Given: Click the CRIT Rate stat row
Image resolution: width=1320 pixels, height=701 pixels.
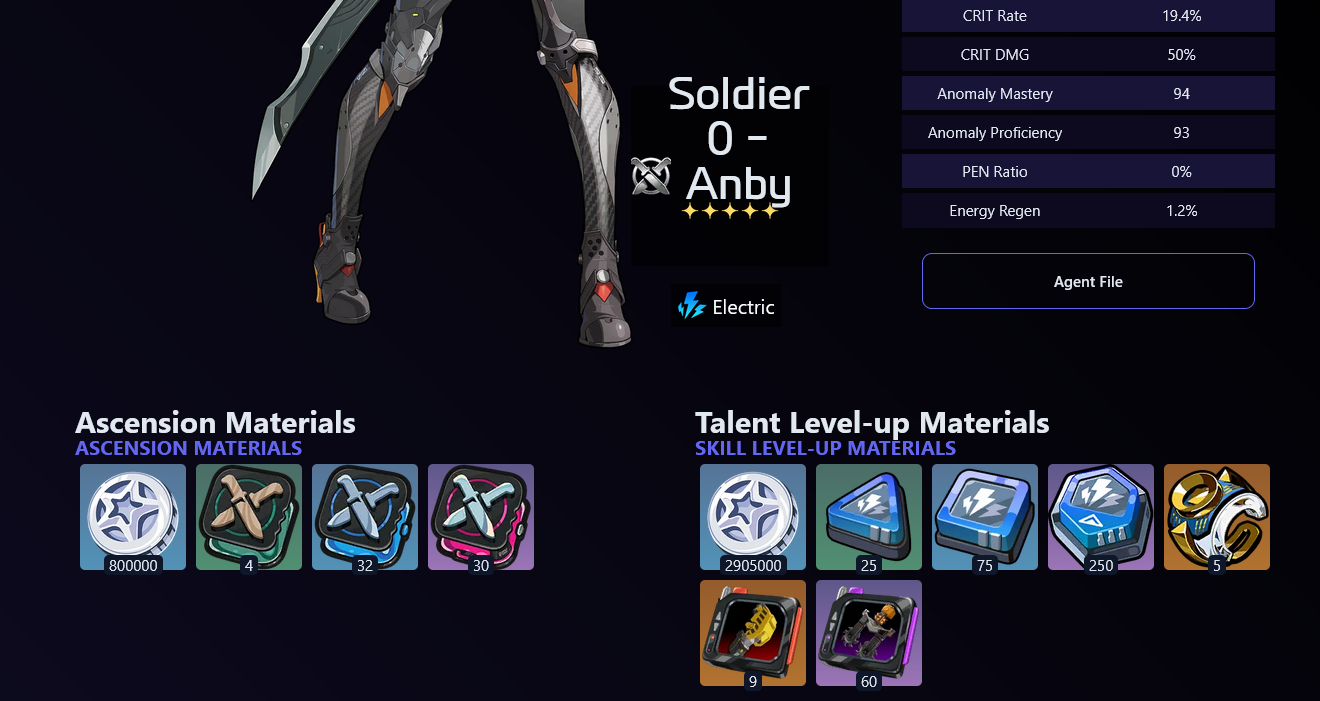Looking at the screenshot, I should 1088,16.
